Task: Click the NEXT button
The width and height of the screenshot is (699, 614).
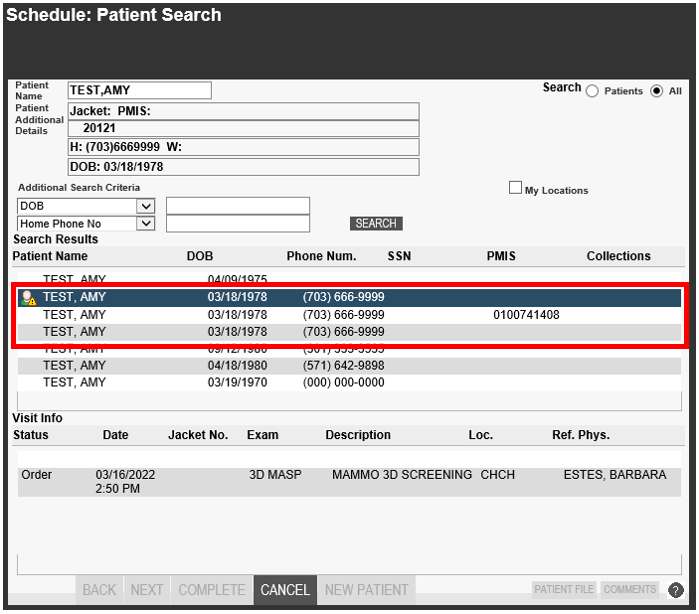Action: 147,589
